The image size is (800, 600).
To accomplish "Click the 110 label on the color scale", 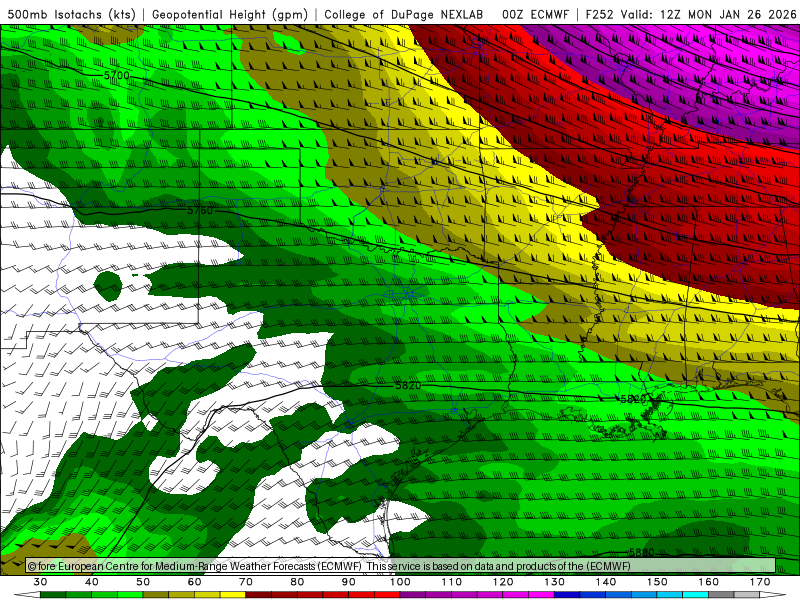I will [x=452, y=582].
